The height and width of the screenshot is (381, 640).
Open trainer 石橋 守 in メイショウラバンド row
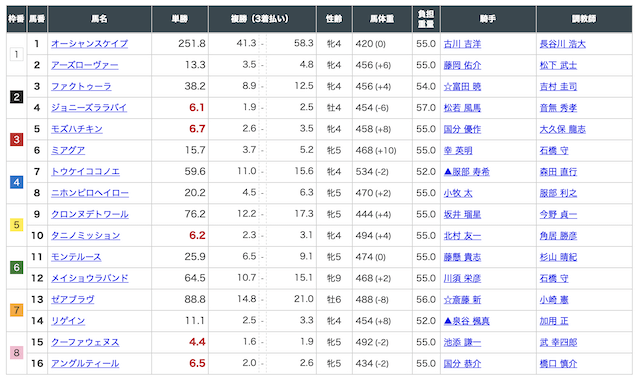point(554,278)
